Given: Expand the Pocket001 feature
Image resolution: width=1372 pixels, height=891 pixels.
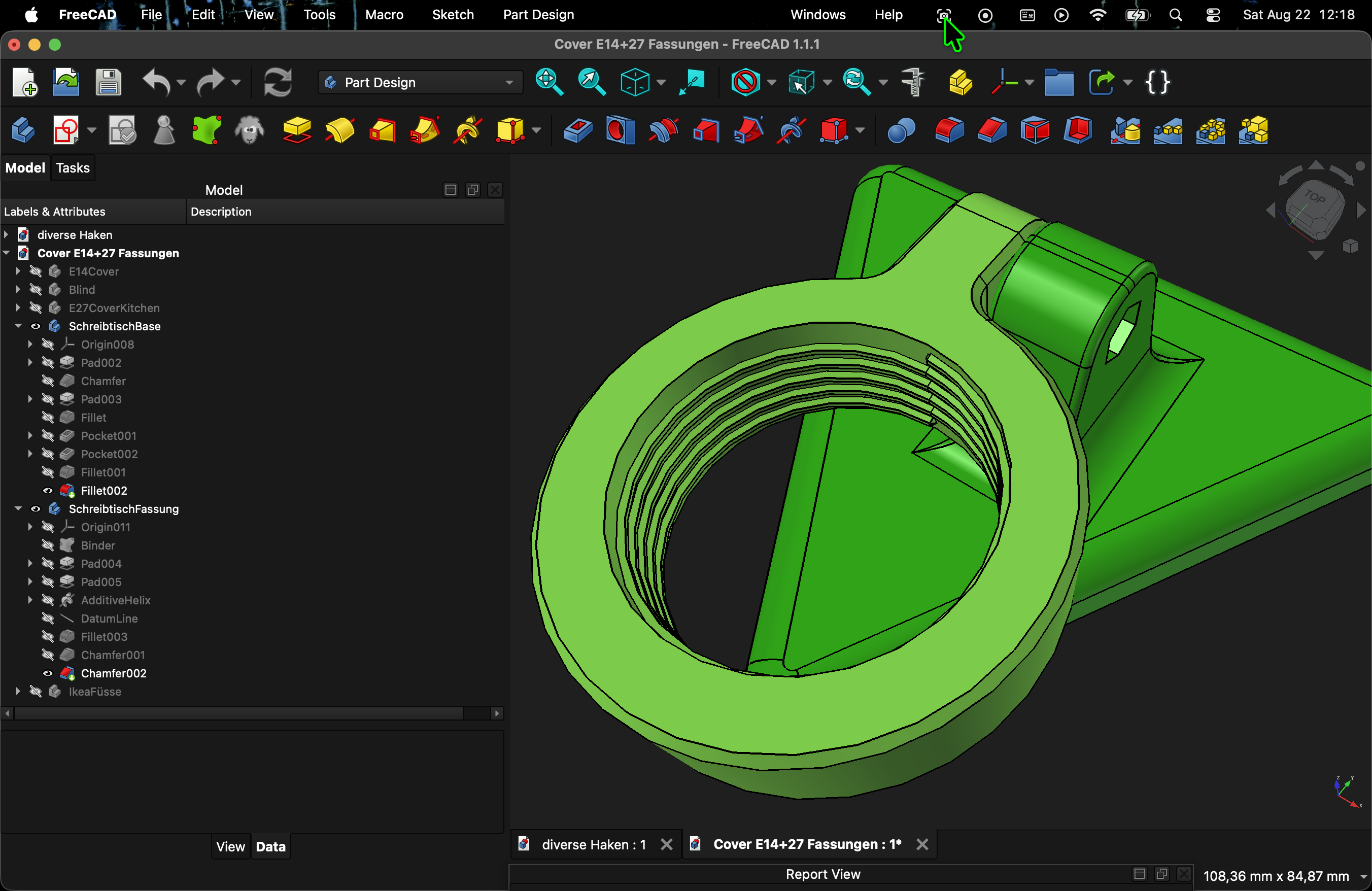Looking at the screenshot, I should [30, 436].
